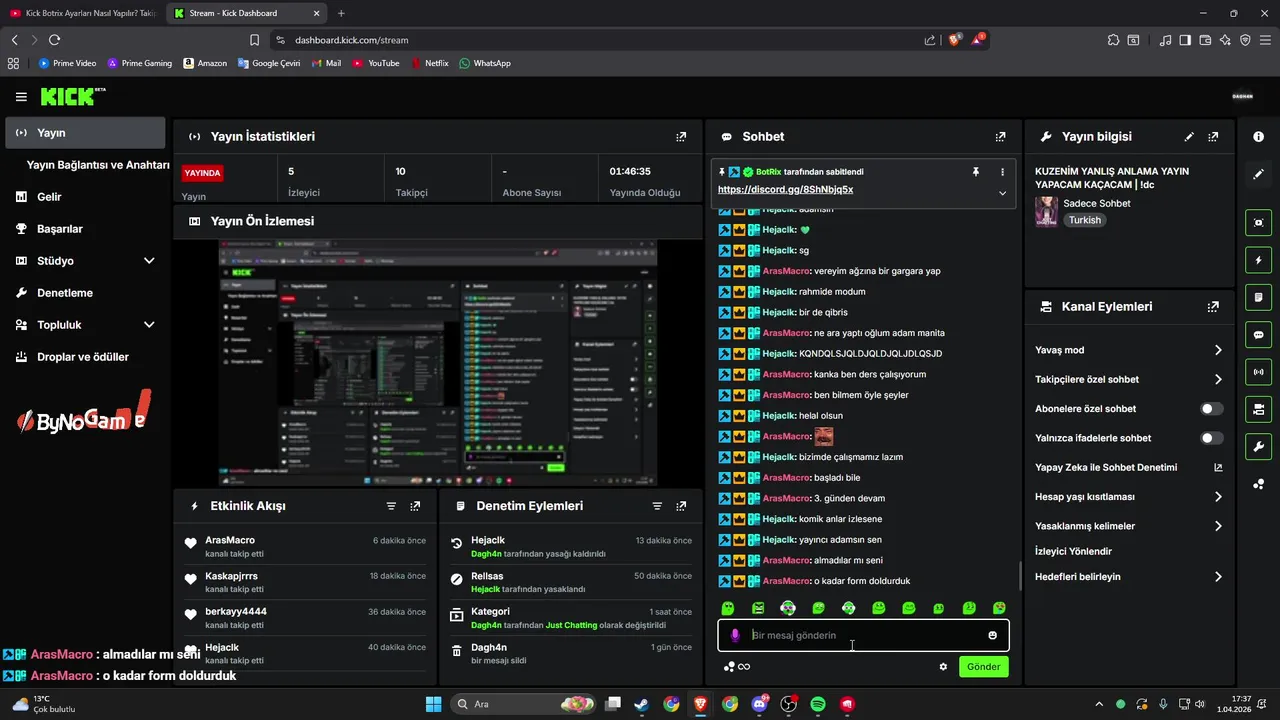
Task: Open Takipçilere özel sohbet options
Action: tap(1129, 380)
